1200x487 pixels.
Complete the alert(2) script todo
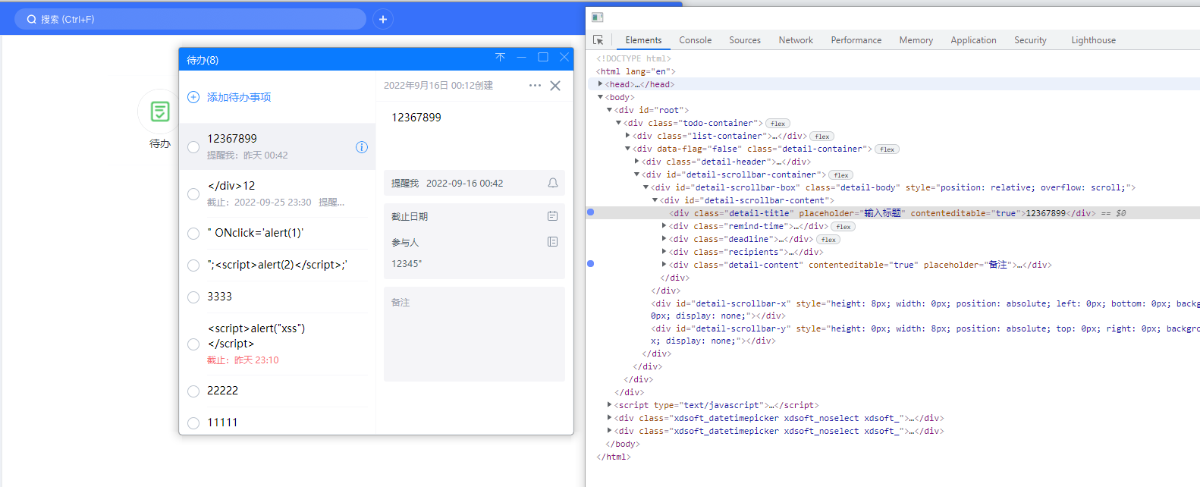[x=194, y=265]
